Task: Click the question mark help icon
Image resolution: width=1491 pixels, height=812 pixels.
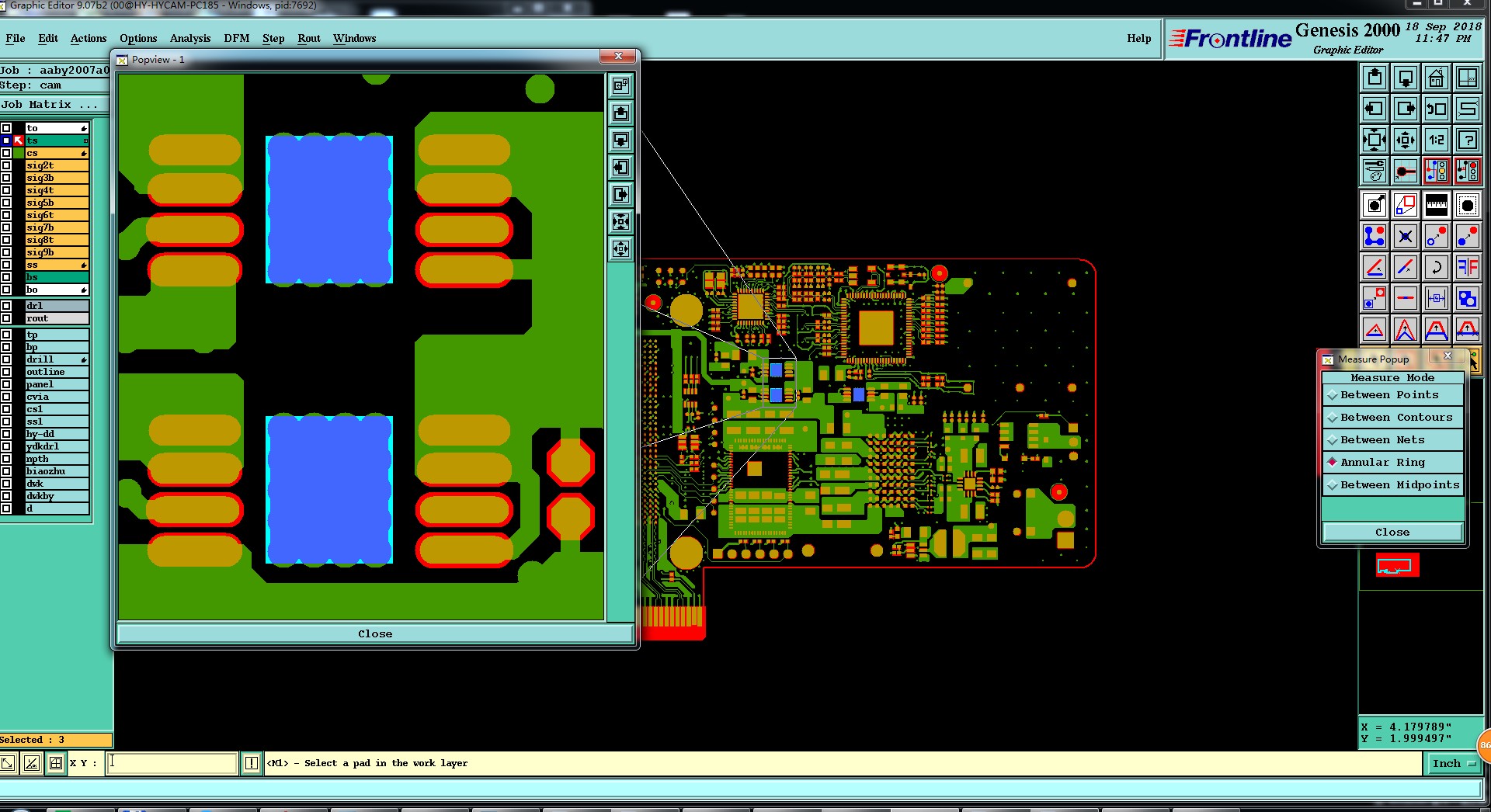Action: click(x=1467, y=140)
